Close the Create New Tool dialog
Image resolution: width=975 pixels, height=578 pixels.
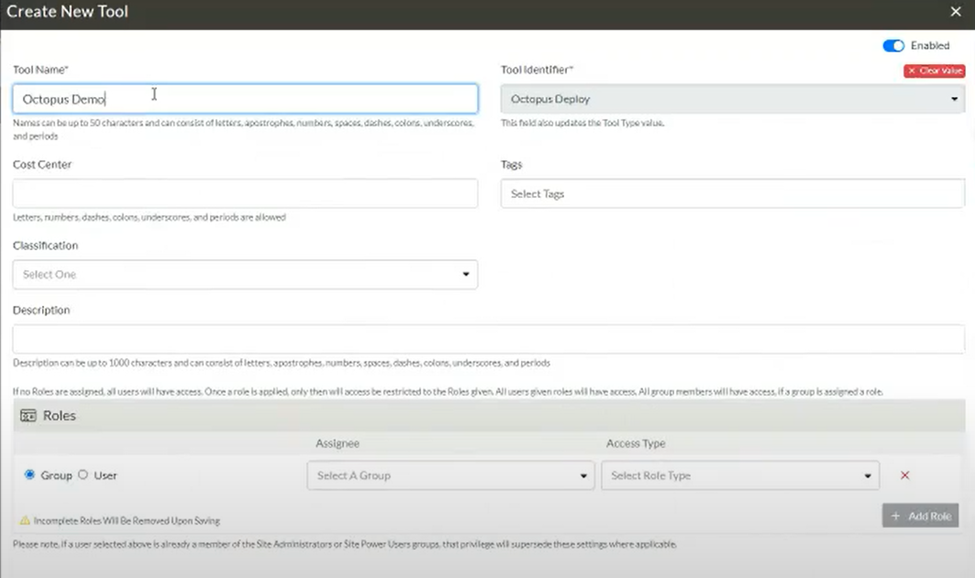click(956, 12)
